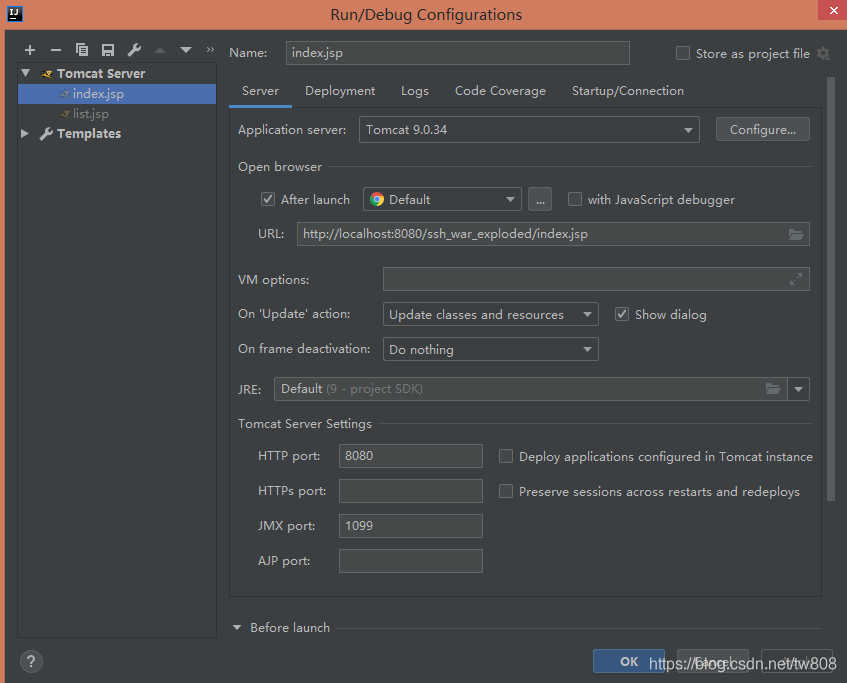Click the Move Down arrow icon
The width and height of the screenshot is (847, 683).
point(186,50)
